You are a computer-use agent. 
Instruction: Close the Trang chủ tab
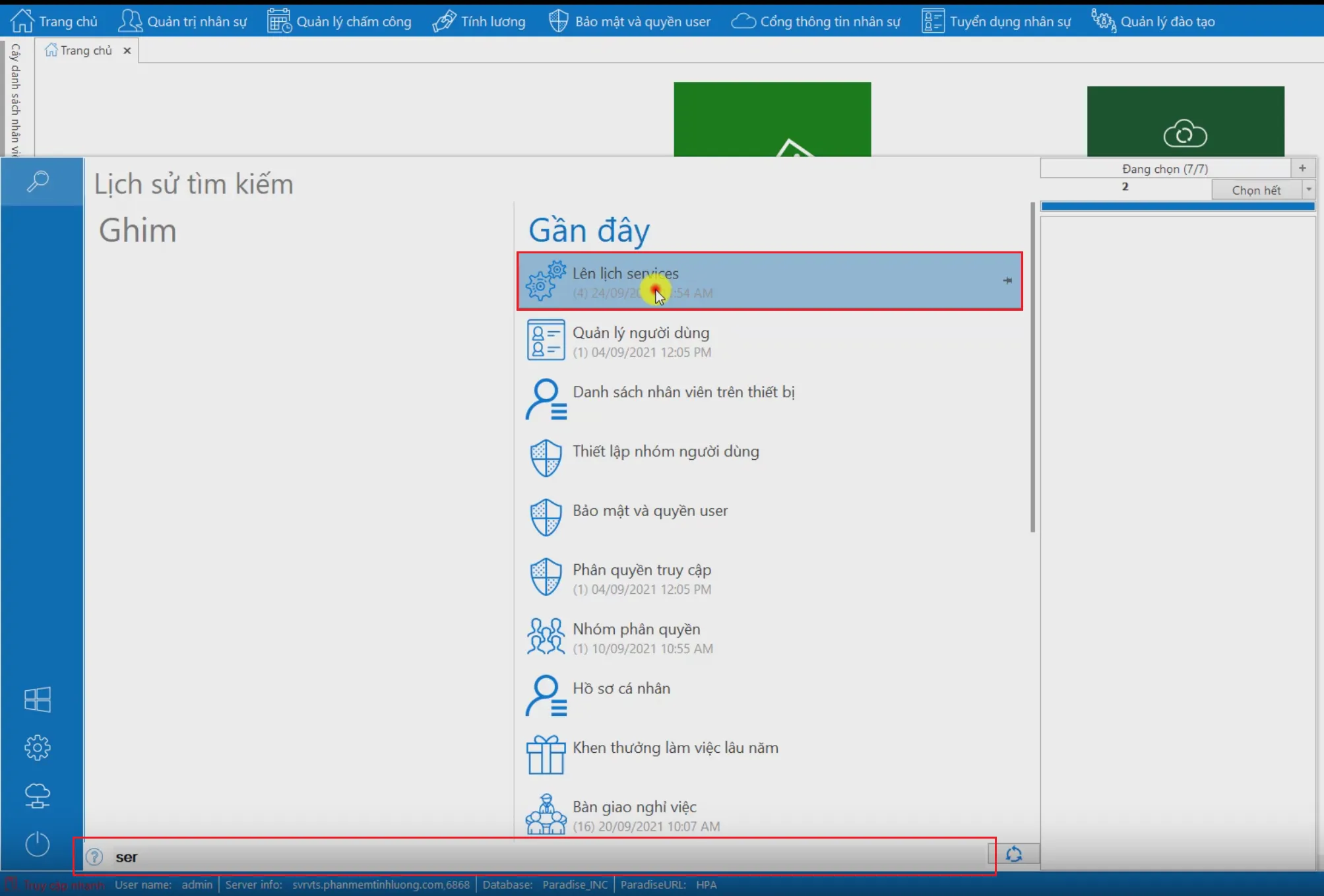click(127, 50)
